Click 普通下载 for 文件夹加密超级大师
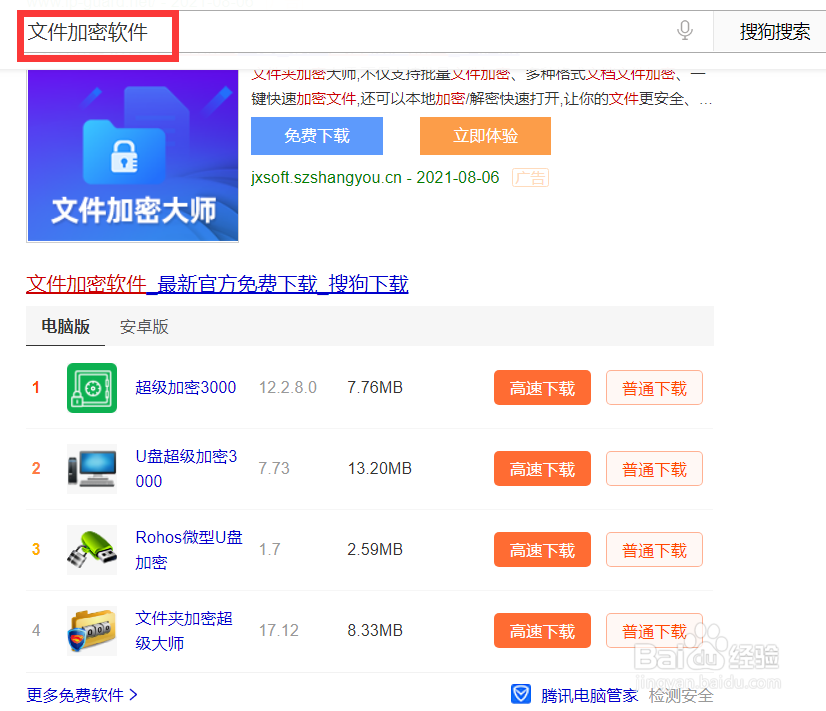This screenshot has height=711, width=826. coord(654,630)
